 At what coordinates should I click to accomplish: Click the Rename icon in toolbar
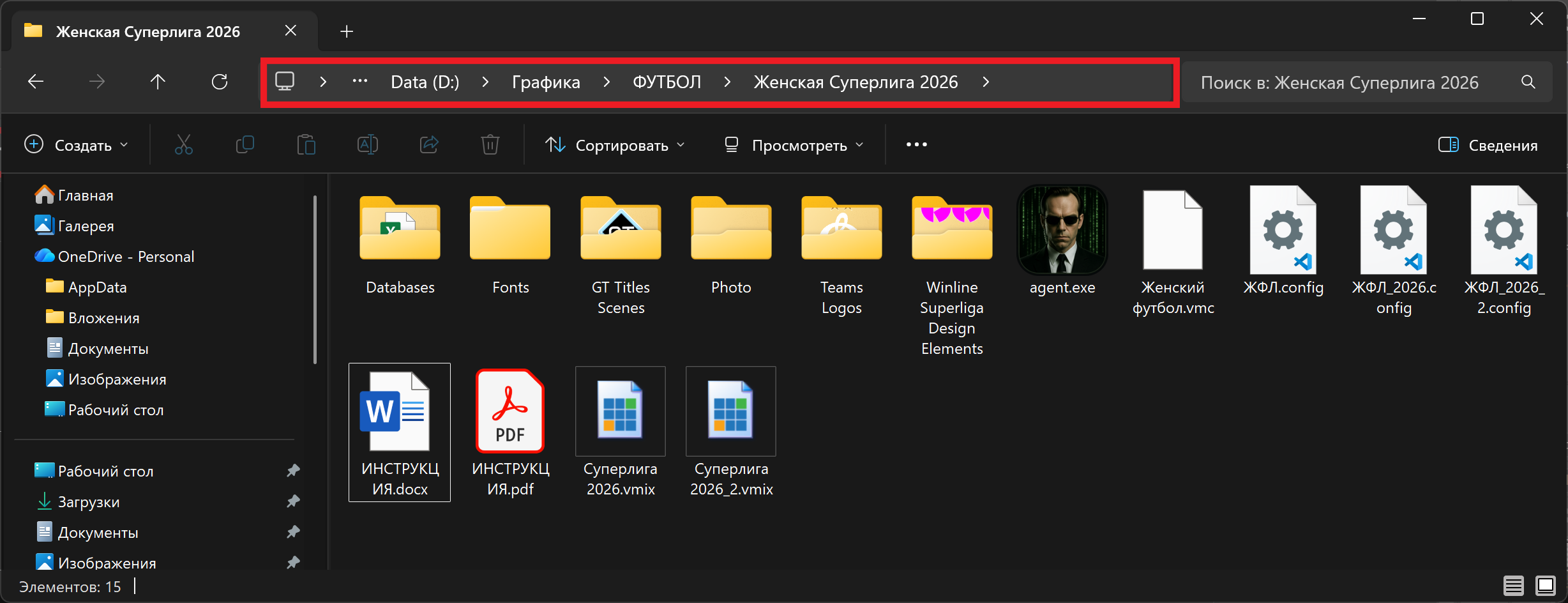(x=368, y=145)
